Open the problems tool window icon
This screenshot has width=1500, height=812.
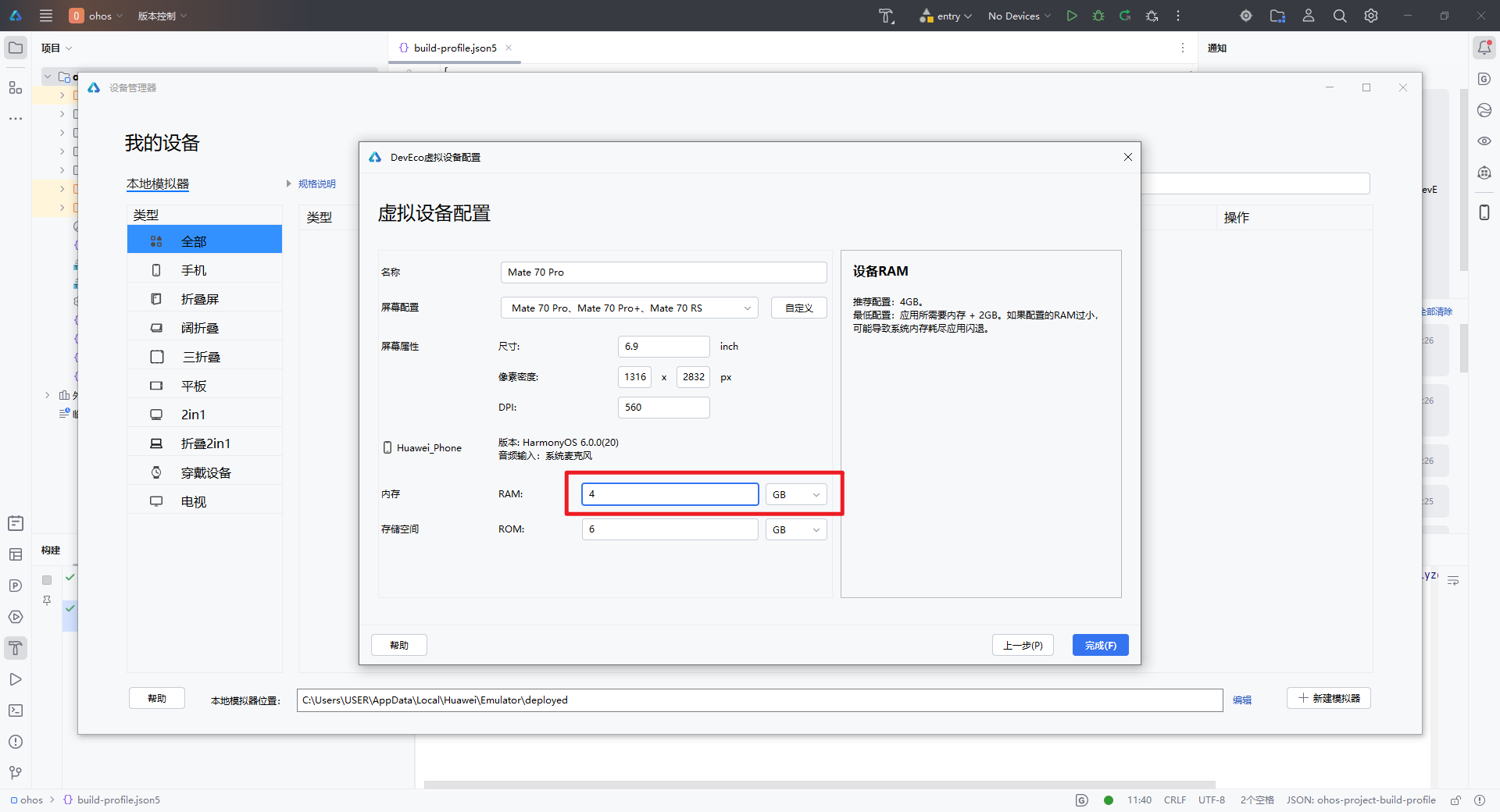pyautogui.click(x=16, y=742)
